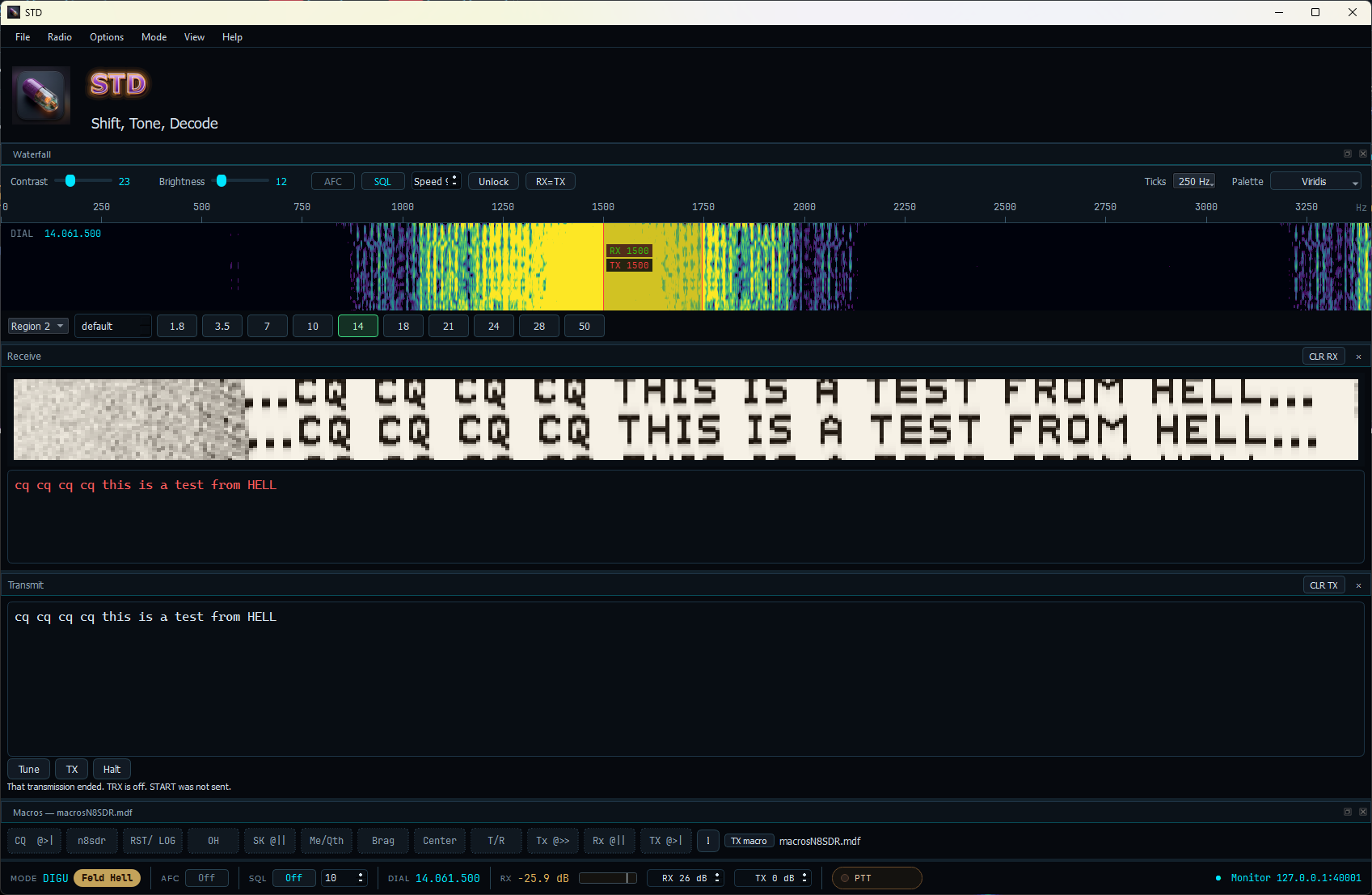The height and width of the screenshot is (895, 1372).
Task: Click the STD capsule logo icon
Action: point(41,95)
